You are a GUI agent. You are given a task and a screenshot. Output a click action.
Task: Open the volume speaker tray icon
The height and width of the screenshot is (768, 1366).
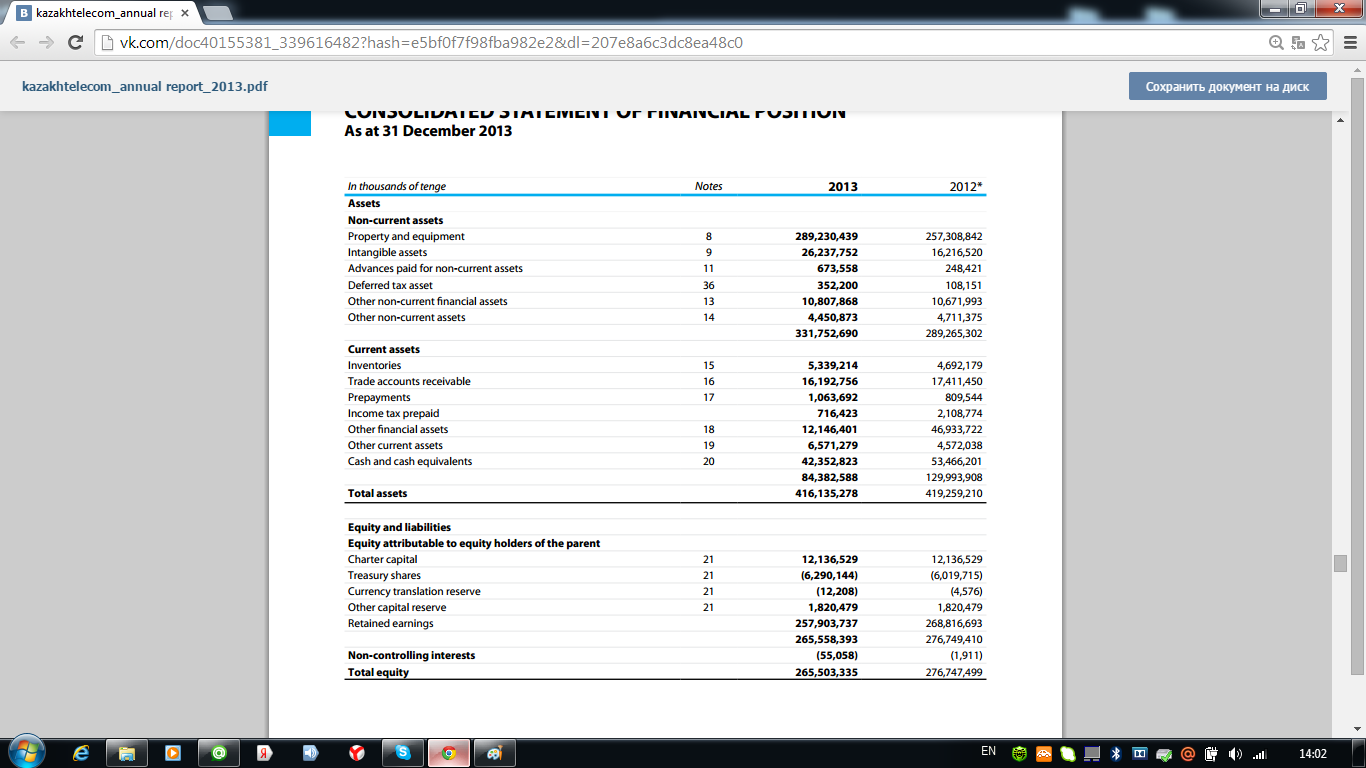pos(1235,753)
